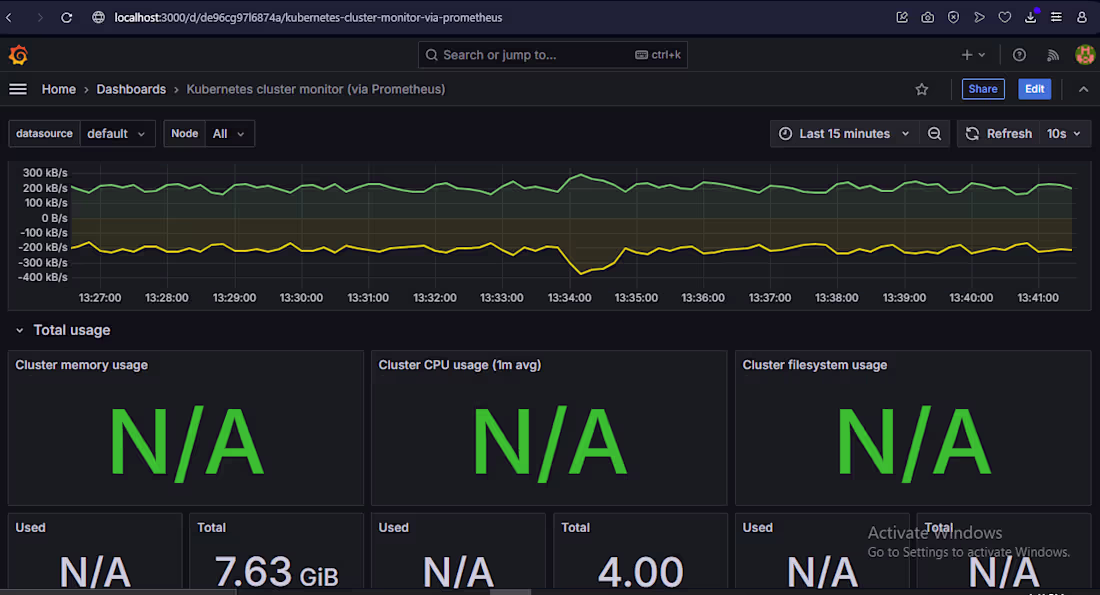Open the browser downloads icon

pyautogui.click(x=1031, y=18)
